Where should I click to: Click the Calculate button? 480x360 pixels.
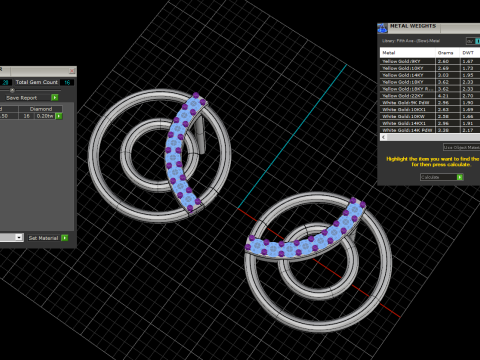pyautogui.click(x=442, y=177)
